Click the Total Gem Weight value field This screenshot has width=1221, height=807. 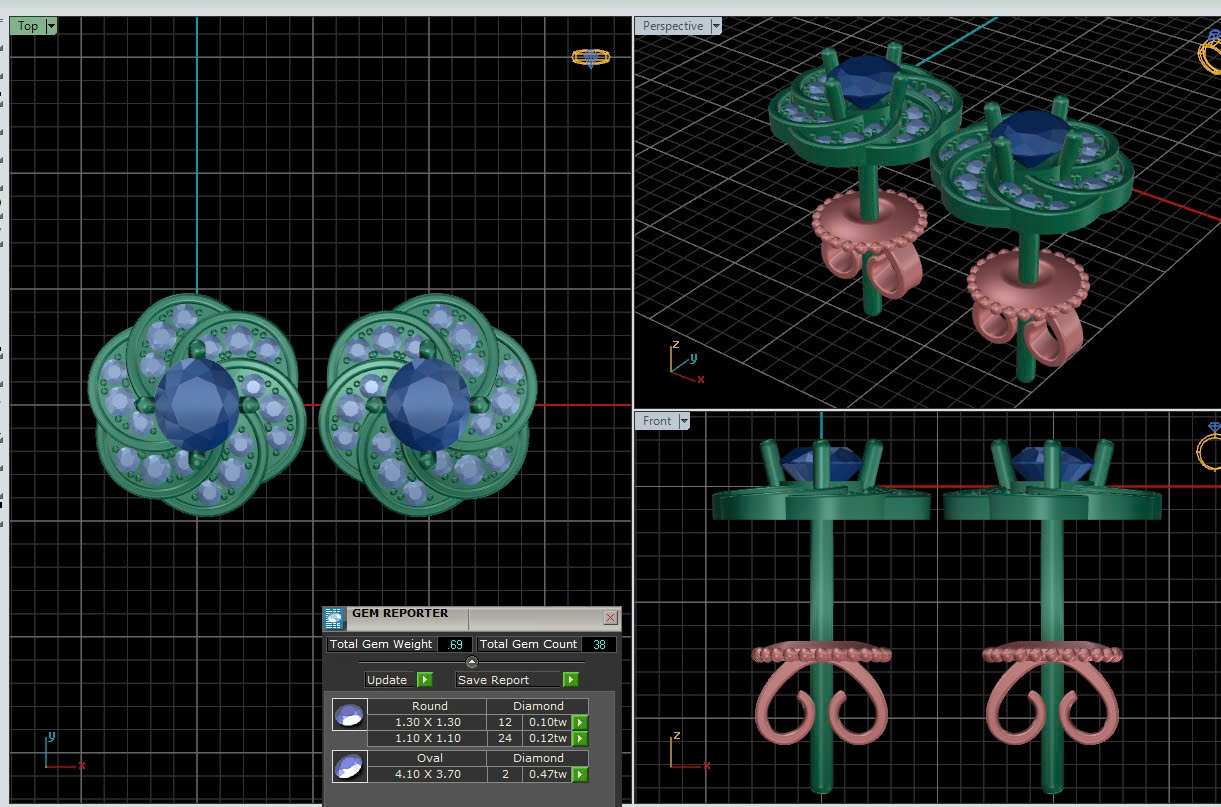tap(455, 645)
